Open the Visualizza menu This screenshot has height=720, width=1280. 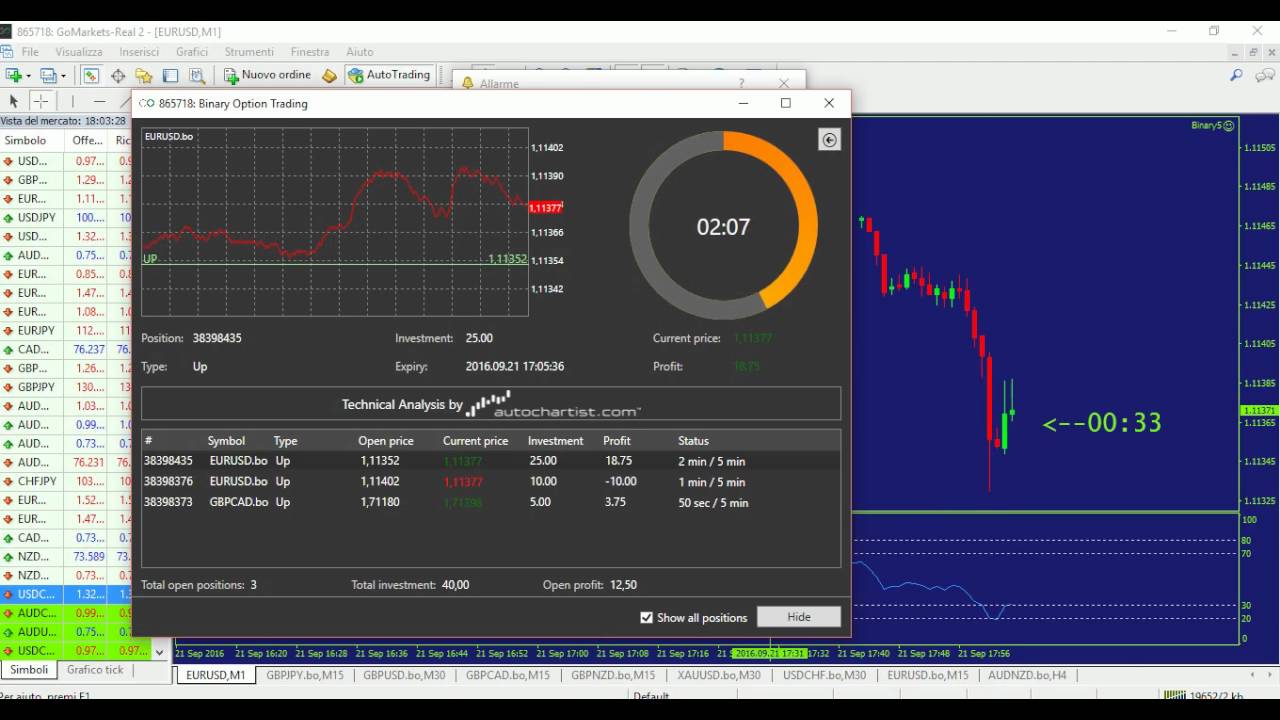click(x=79, y=52)
